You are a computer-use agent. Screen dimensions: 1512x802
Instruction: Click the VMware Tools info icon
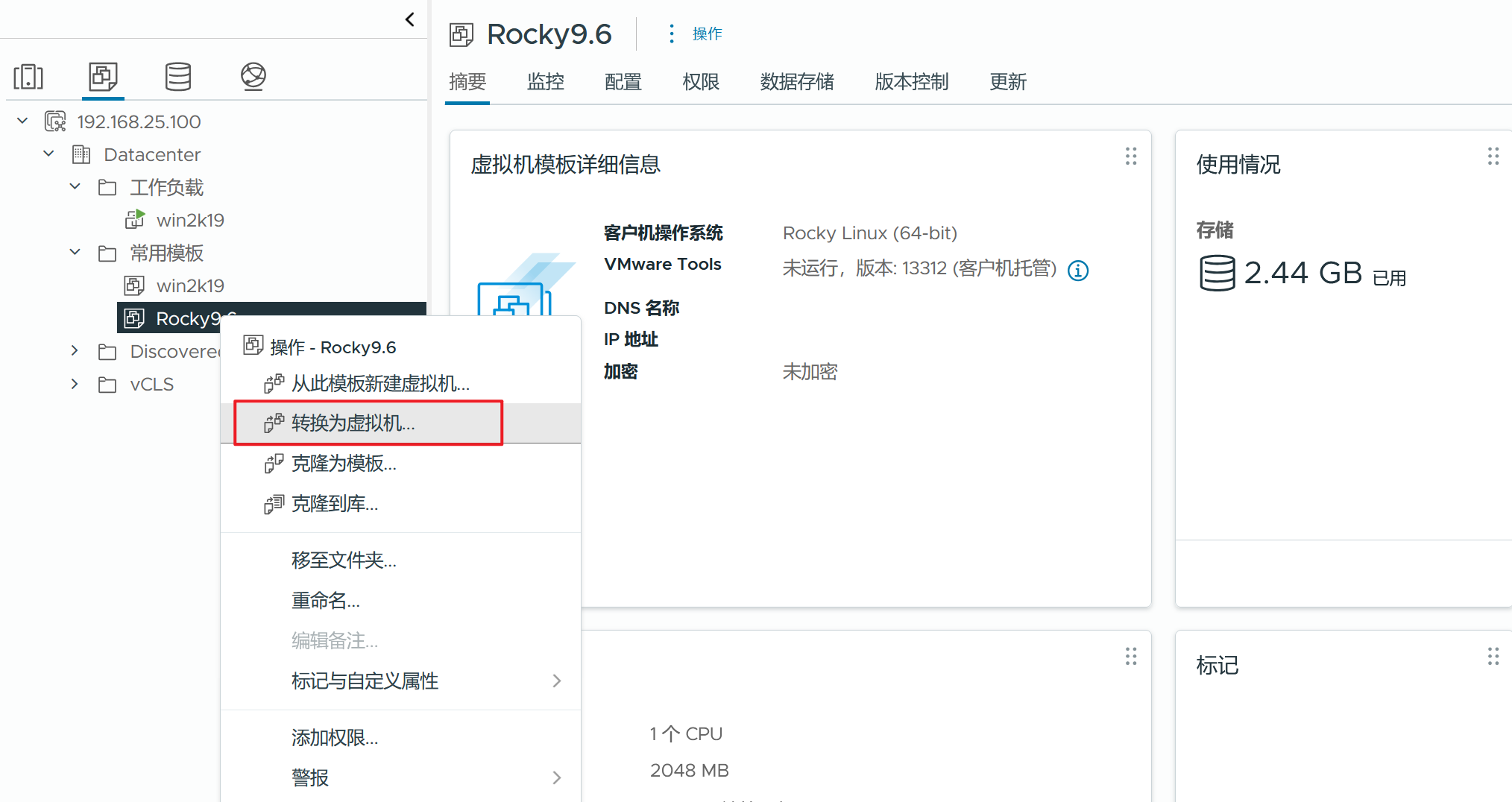pyautogui.click(x=1078, y=270)
